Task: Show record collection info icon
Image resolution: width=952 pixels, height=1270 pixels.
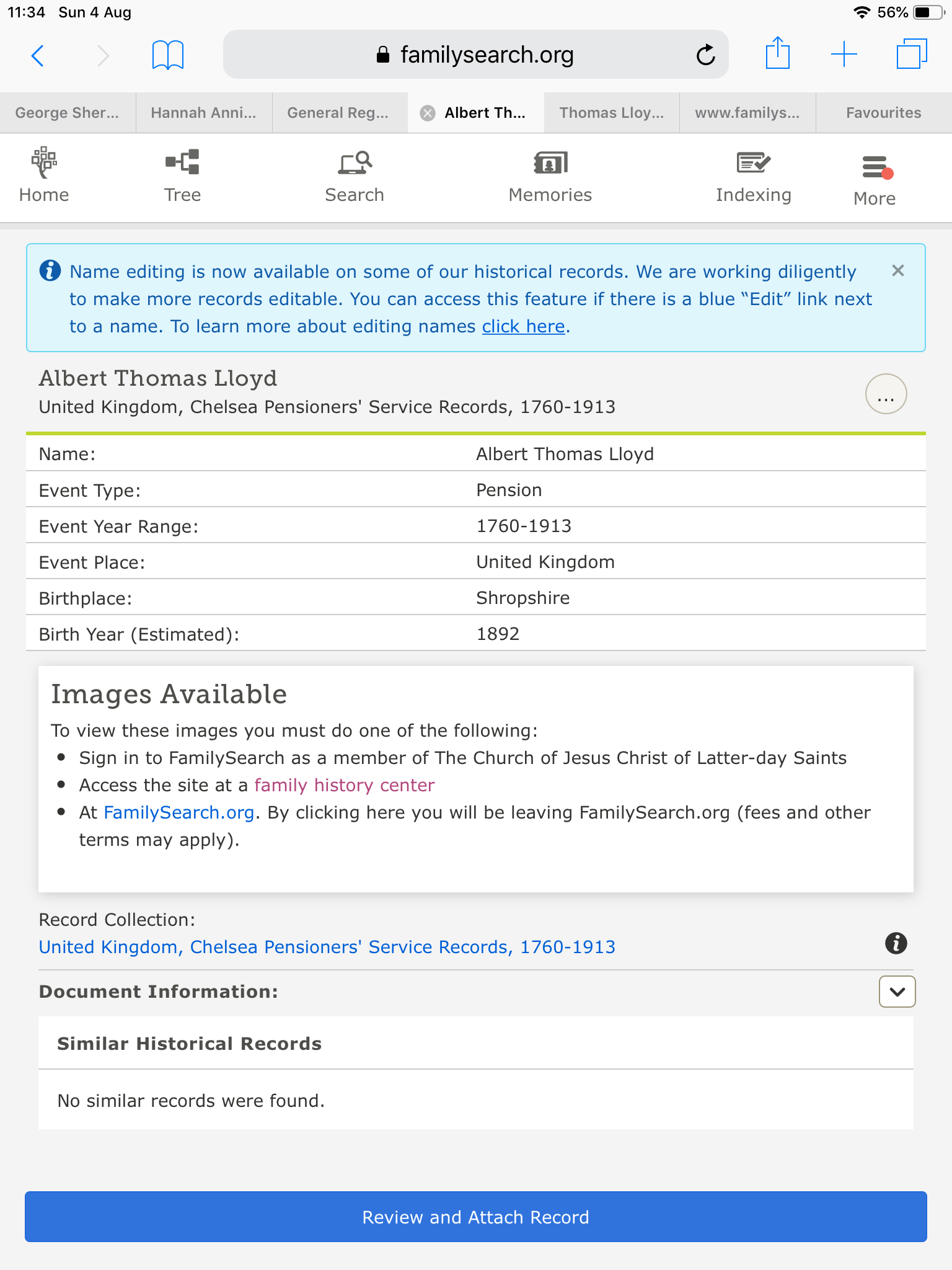Action: pyautogui.click(x=896, y=943)
